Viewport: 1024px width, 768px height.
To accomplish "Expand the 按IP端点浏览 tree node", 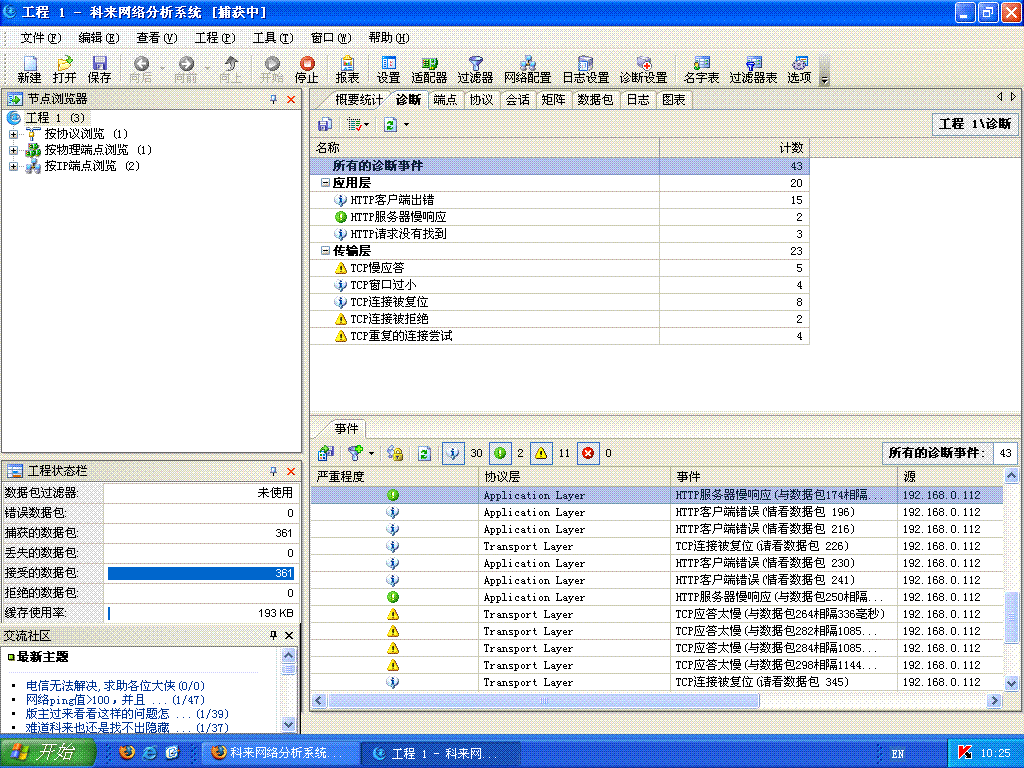I will (14, 166).
